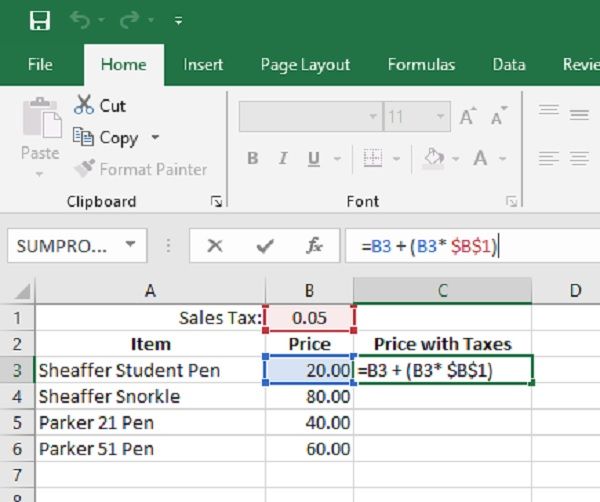
Task: Click the Cut scissors button
Action: (x=100, y=105)
